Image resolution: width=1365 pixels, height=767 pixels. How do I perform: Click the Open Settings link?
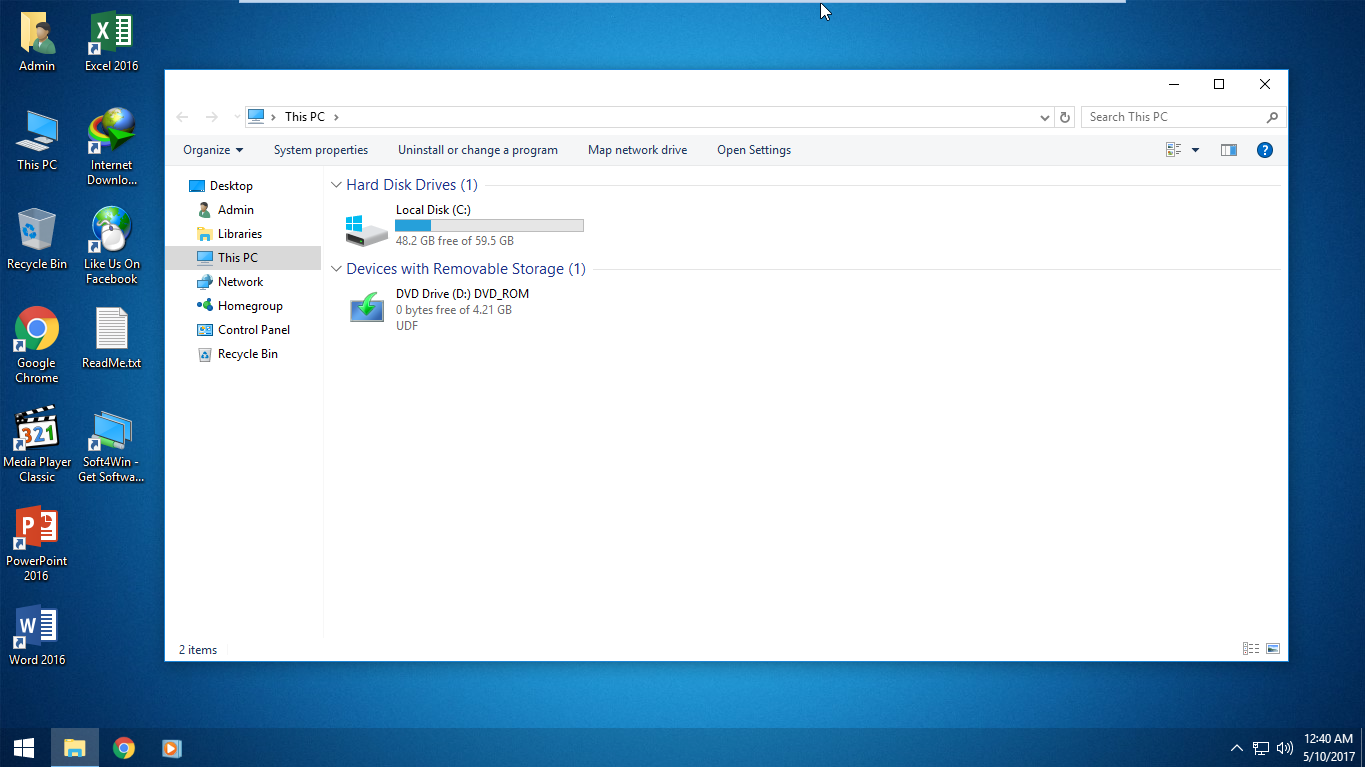click(x=753, y=149)
